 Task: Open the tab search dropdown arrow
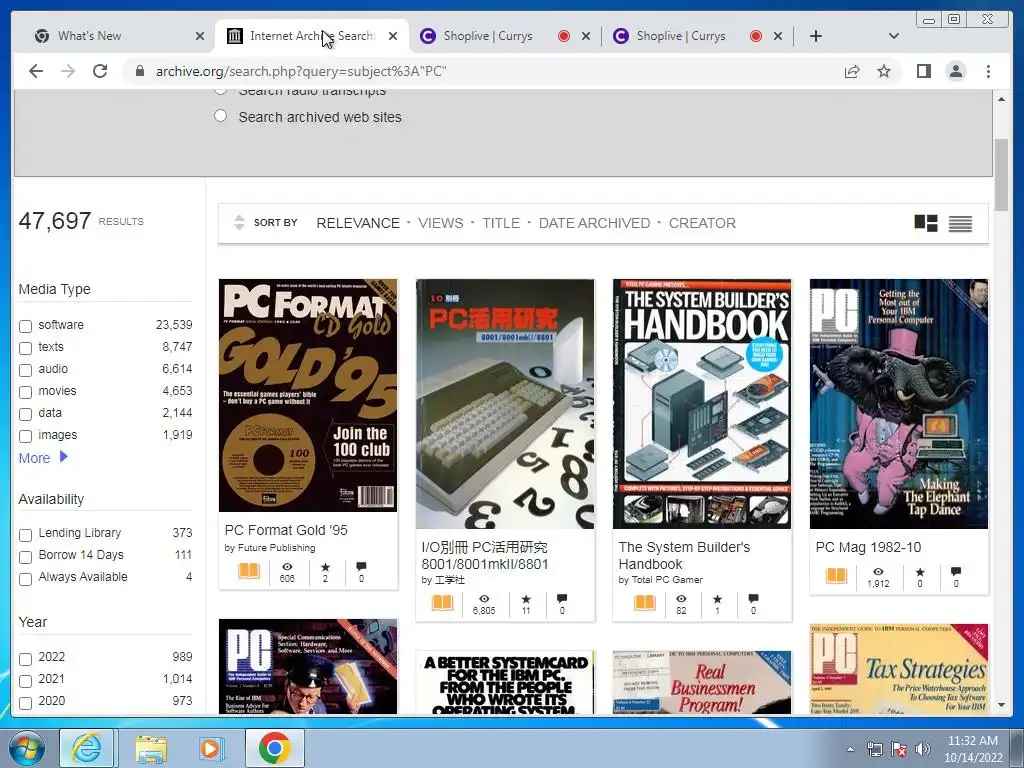pyautogui.click(x=894, y=36)
